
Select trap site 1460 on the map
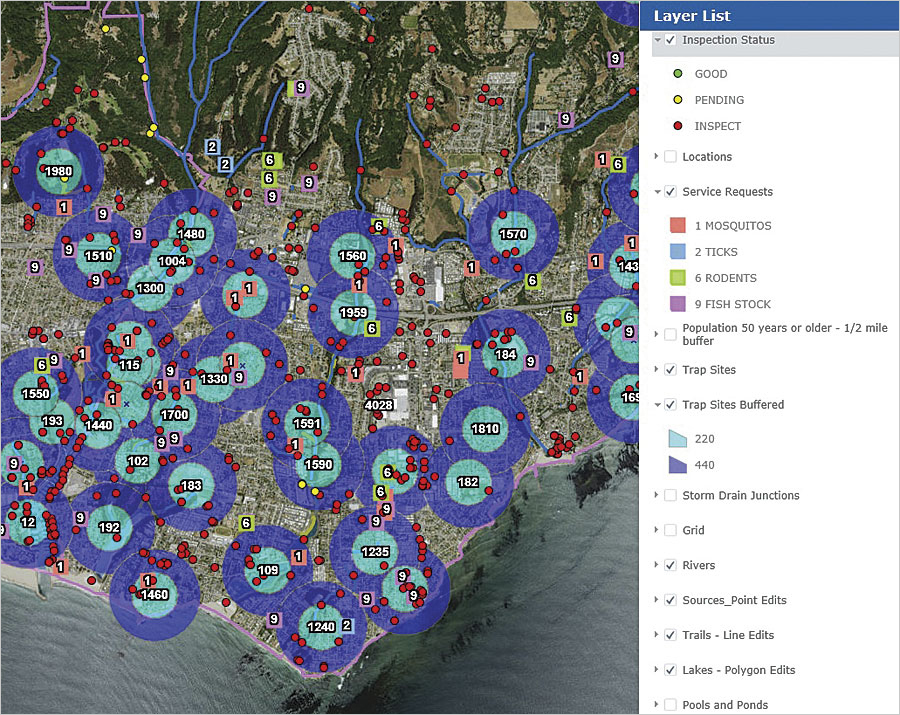tap(154, 595)
